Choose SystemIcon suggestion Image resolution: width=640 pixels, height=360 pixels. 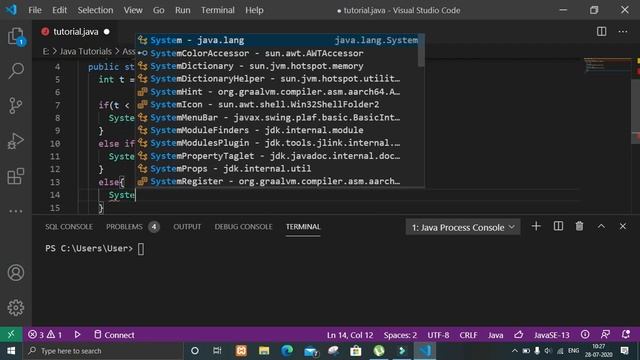pyautogui.click(x=278, y=104)
